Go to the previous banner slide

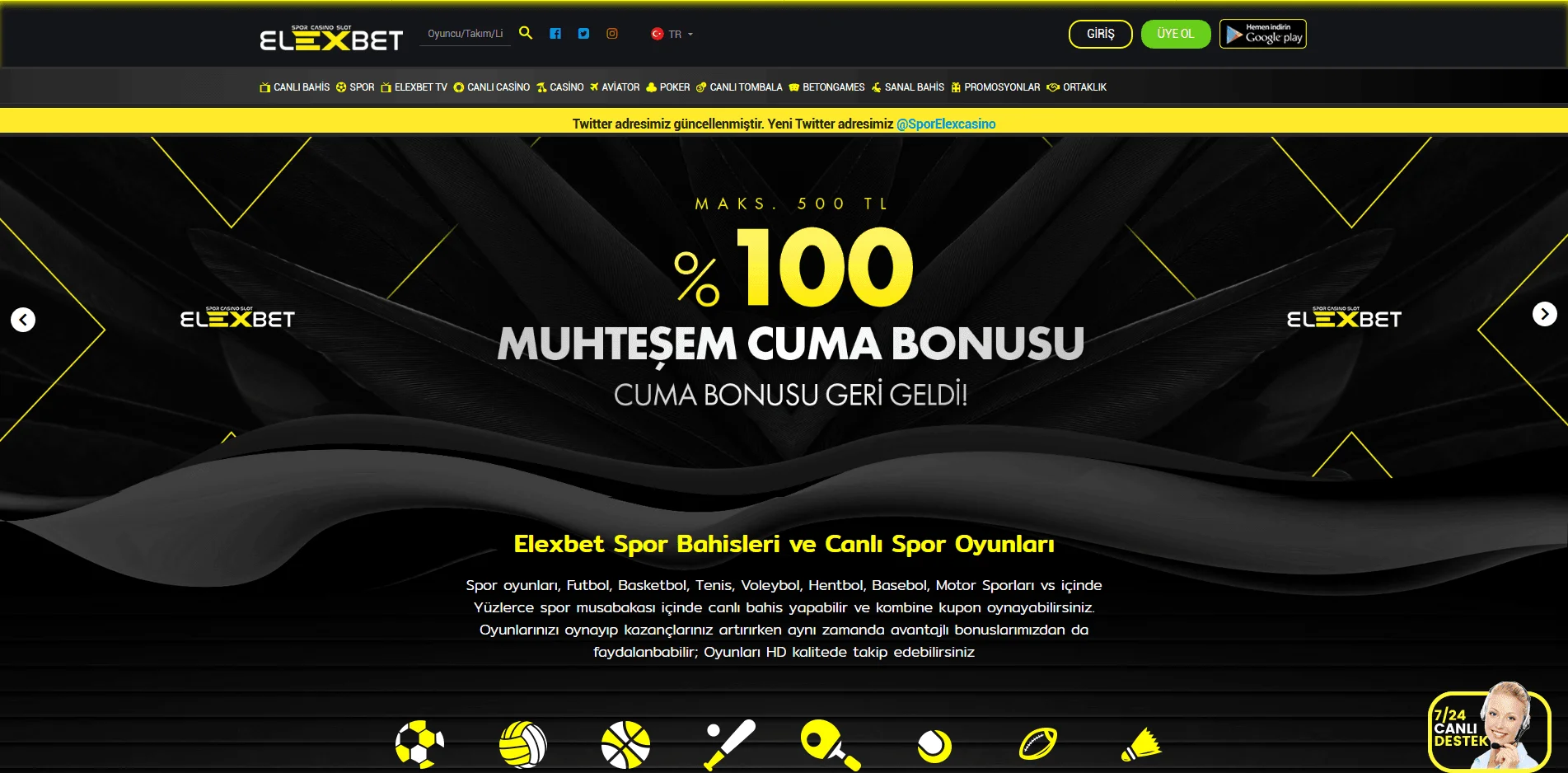tap(23, 319)
